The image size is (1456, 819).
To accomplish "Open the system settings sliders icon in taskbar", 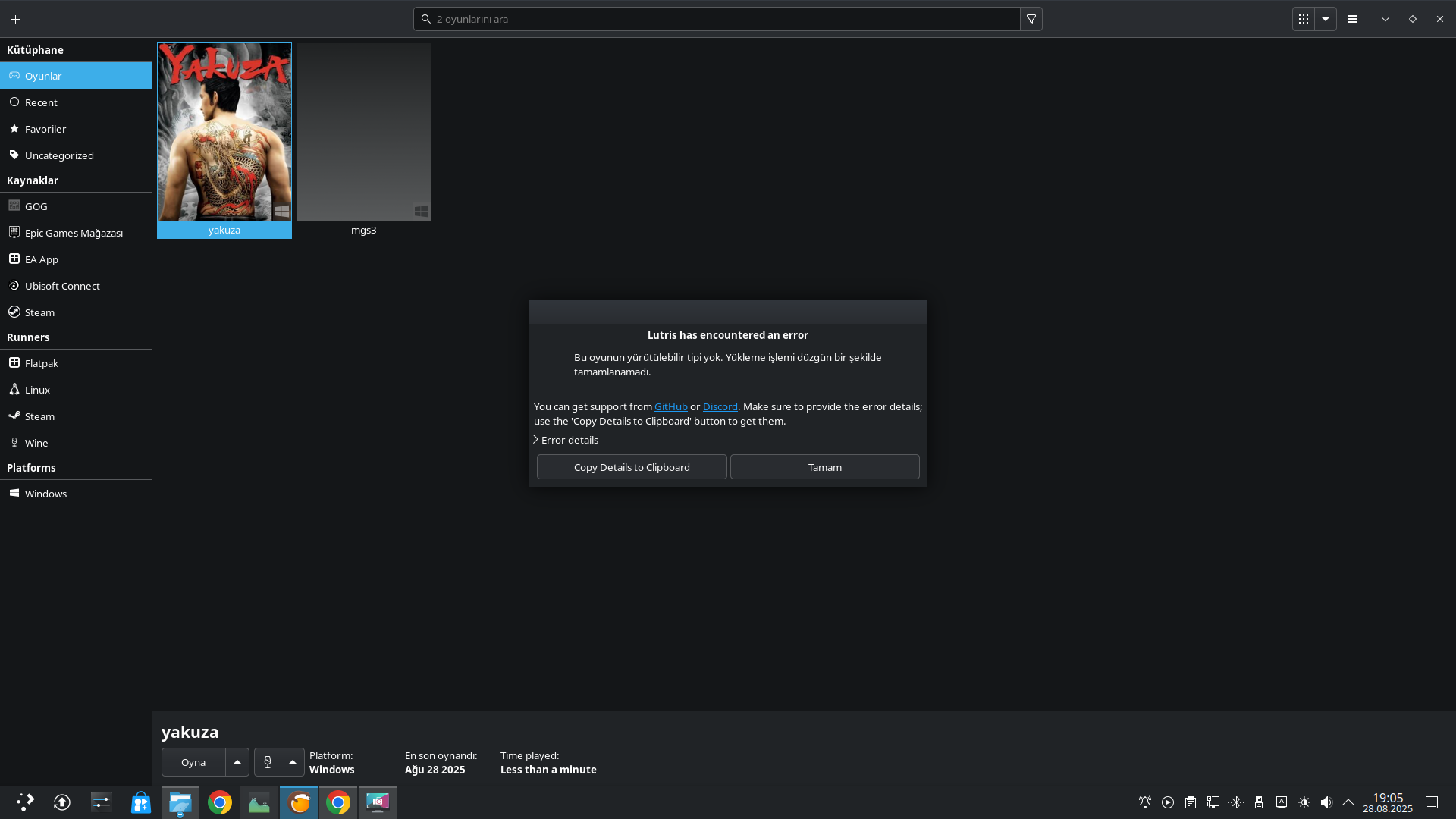I will click(x=102, y=802).
